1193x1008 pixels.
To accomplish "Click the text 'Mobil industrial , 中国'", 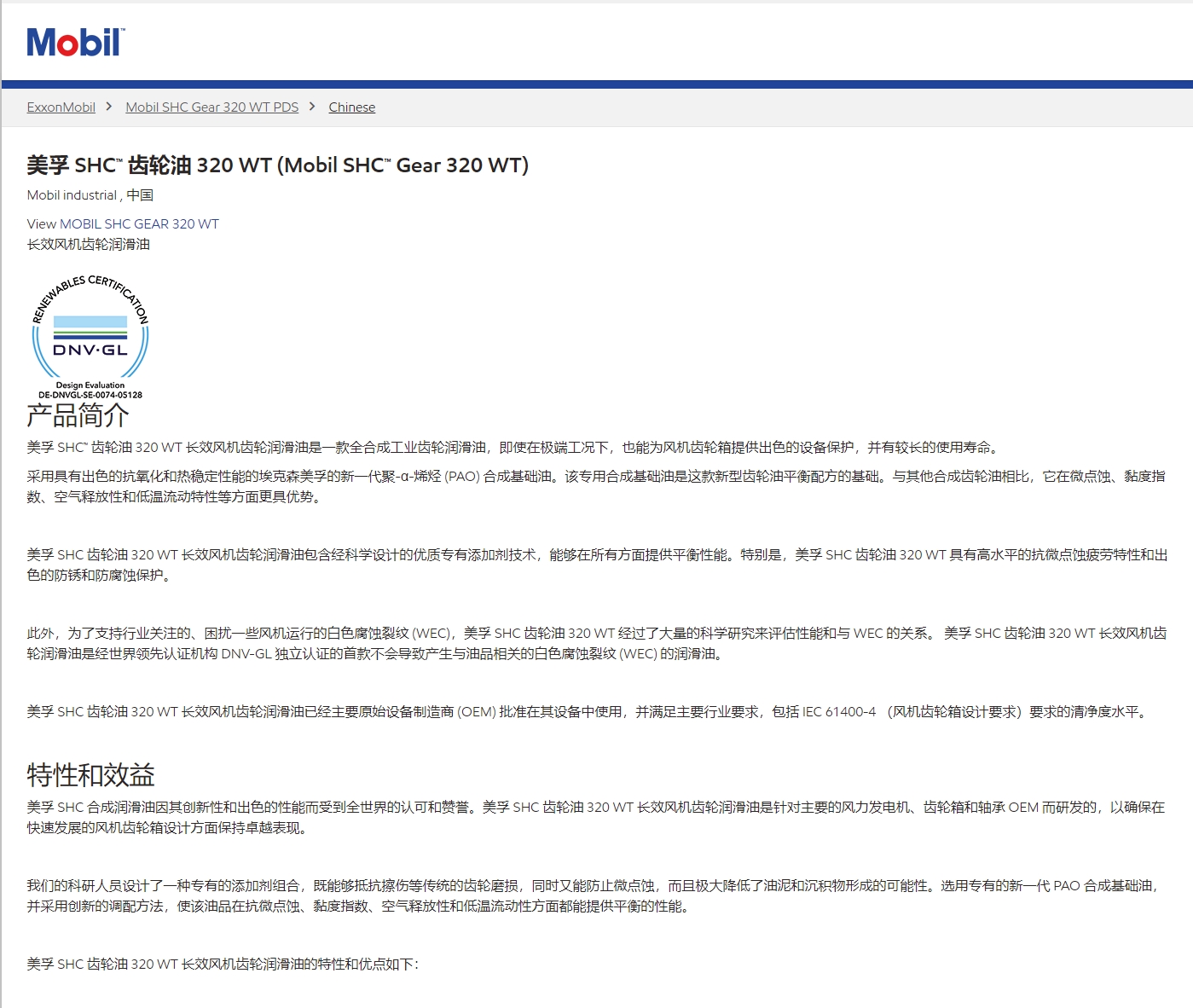I will coord(90,195).
